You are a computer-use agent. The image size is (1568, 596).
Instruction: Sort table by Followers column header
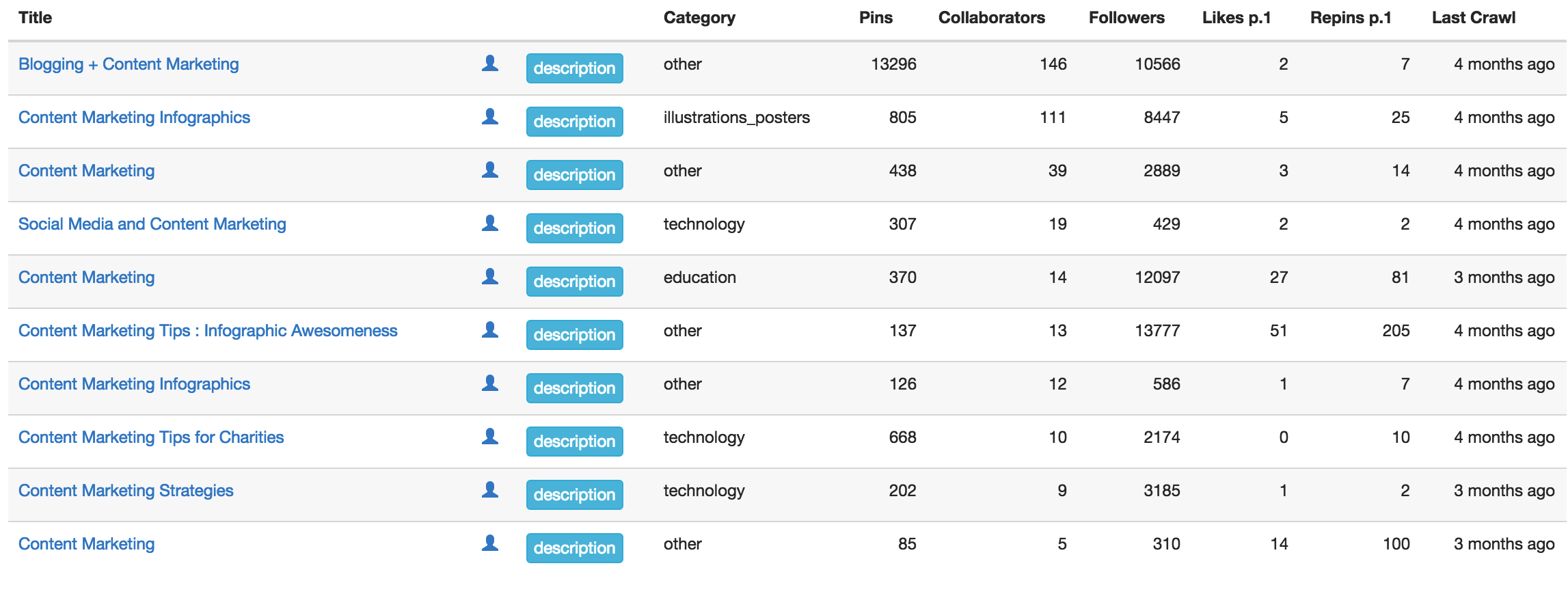1126,18
